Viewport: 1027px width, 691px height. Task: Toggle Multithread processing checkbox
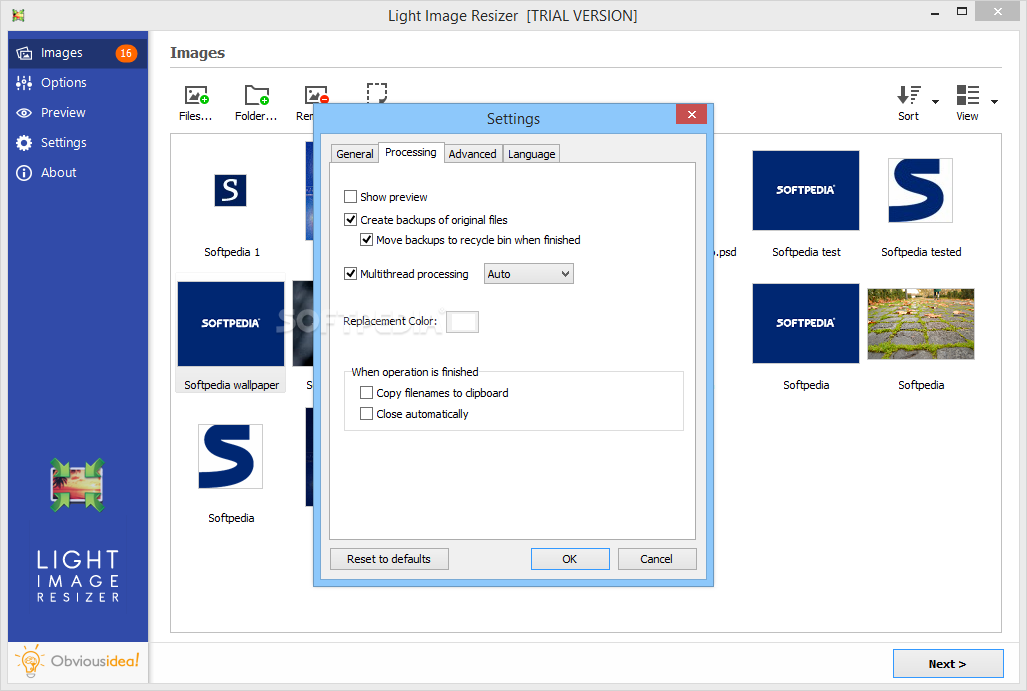[350, 274]
